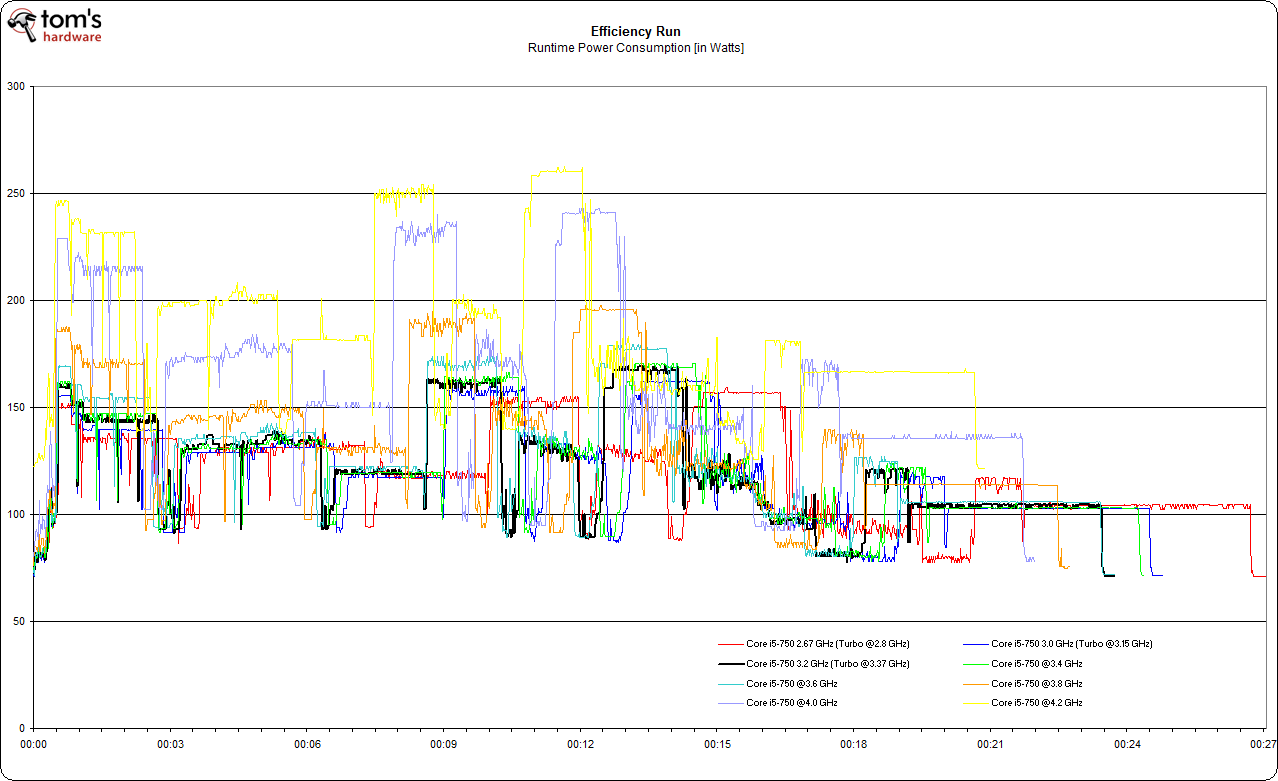
Task: Select the 00:27 time axis label
Action: point(1263,745)
